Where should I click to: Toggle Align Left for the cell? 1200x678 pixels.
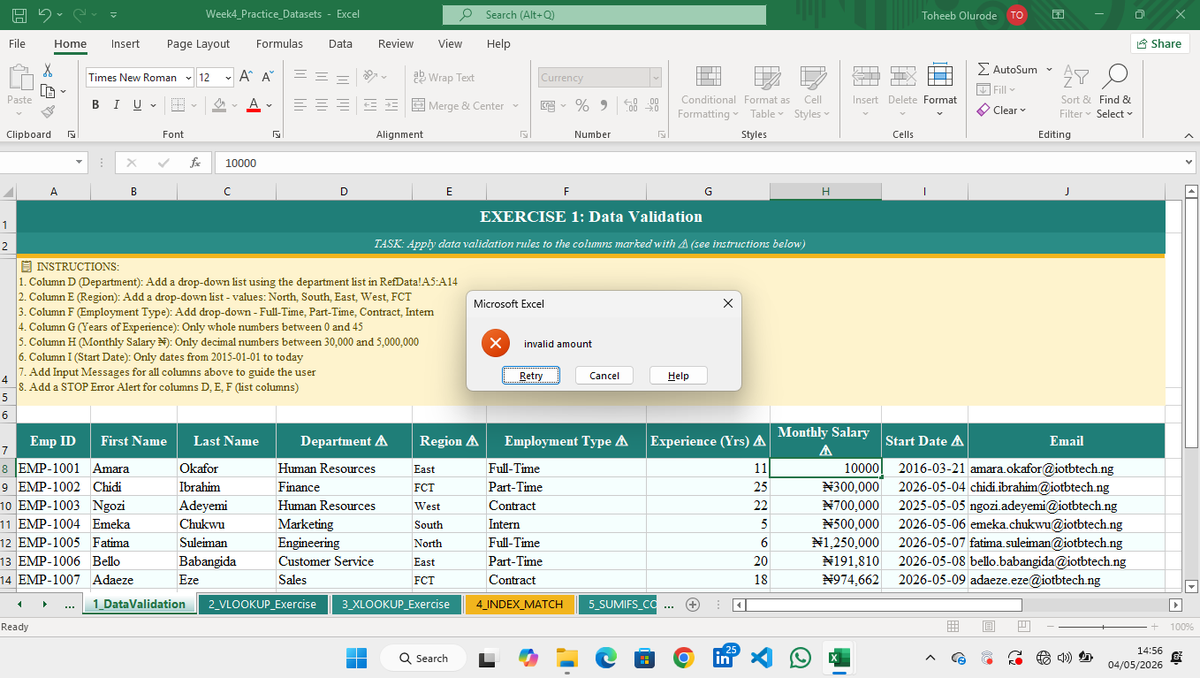(x=299, y=105)
